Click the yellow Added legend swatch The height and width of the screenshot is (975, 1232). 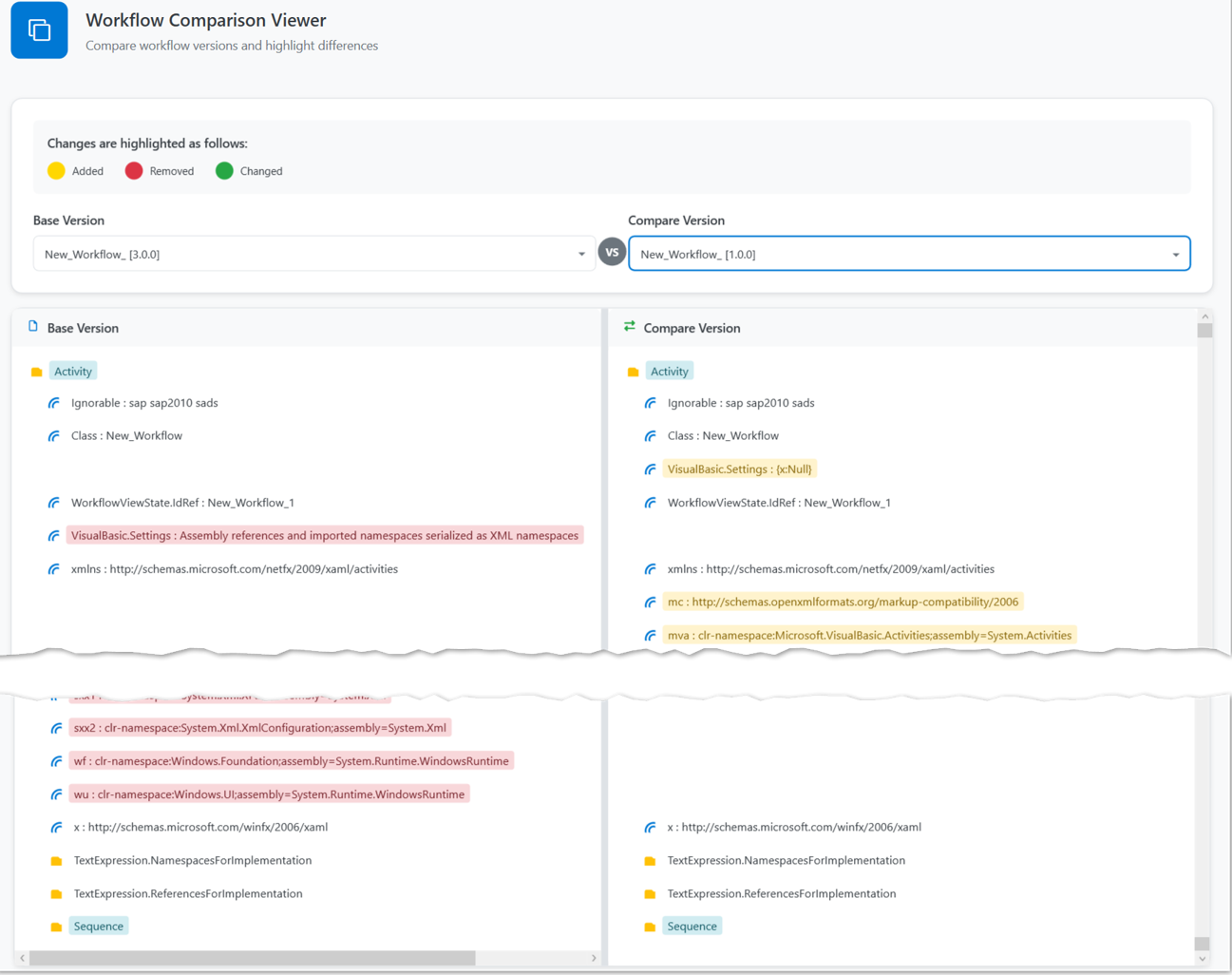click(56, 171)
